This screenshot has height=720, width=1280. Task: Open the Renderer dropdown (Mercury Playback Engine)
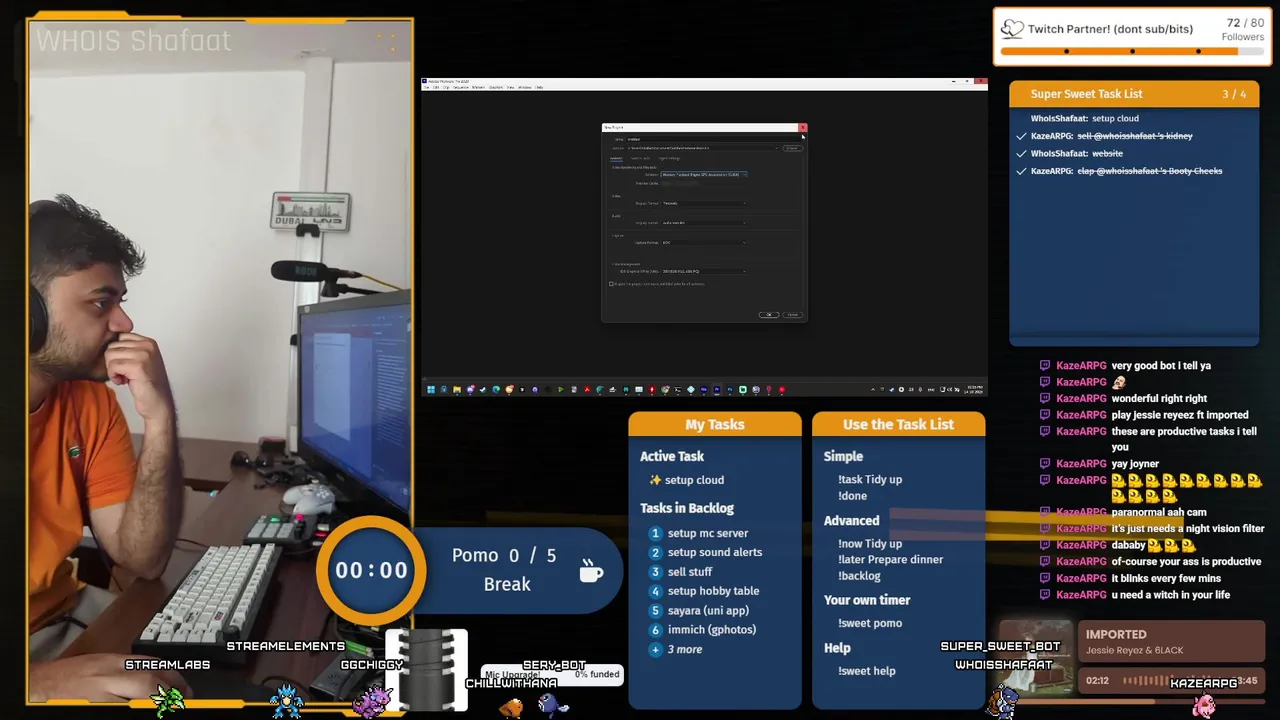click(x=704, y=174)
